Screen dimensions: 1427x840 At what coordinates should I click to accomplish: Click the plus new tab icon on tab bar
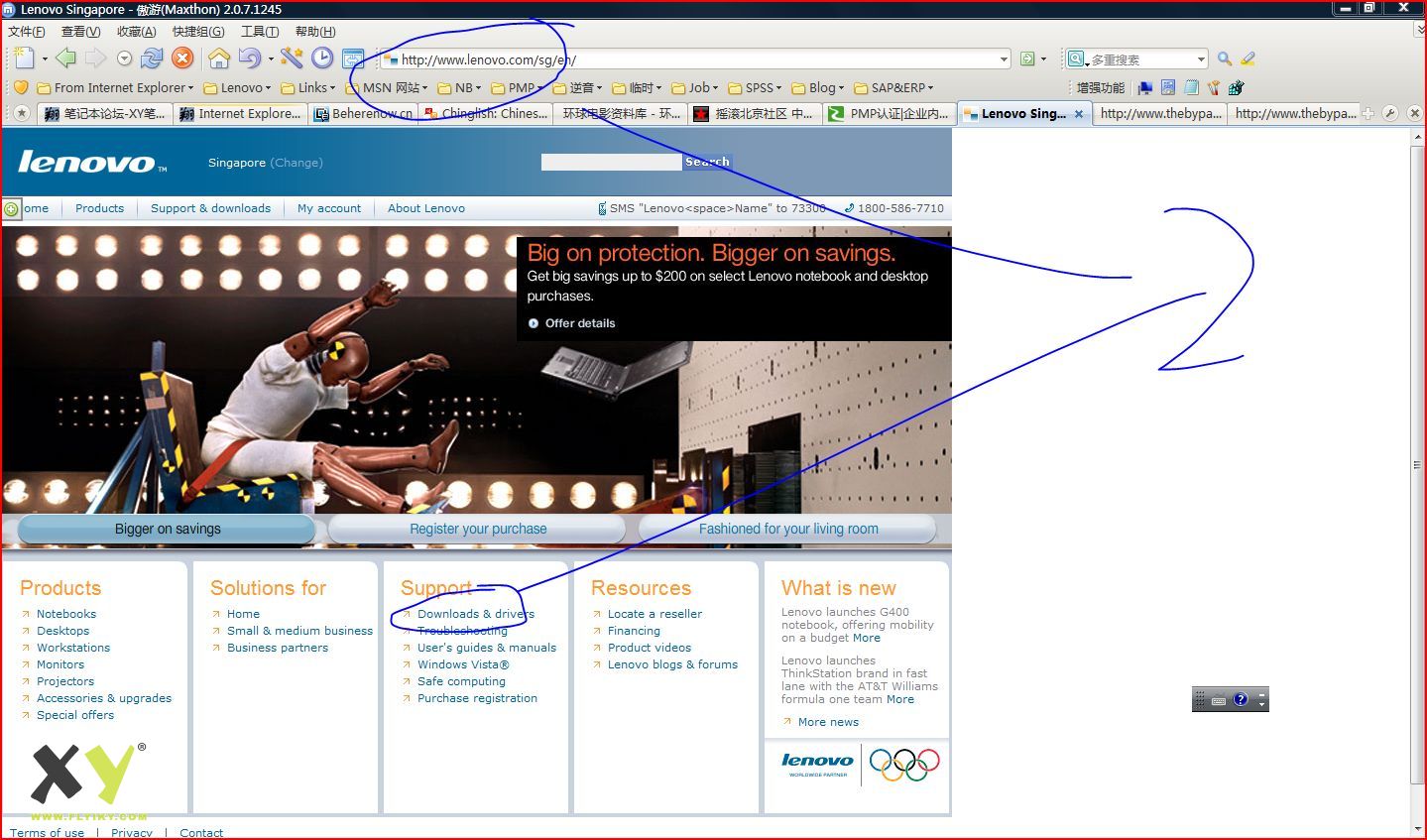pyautogui.click(x=1368, y=114)
